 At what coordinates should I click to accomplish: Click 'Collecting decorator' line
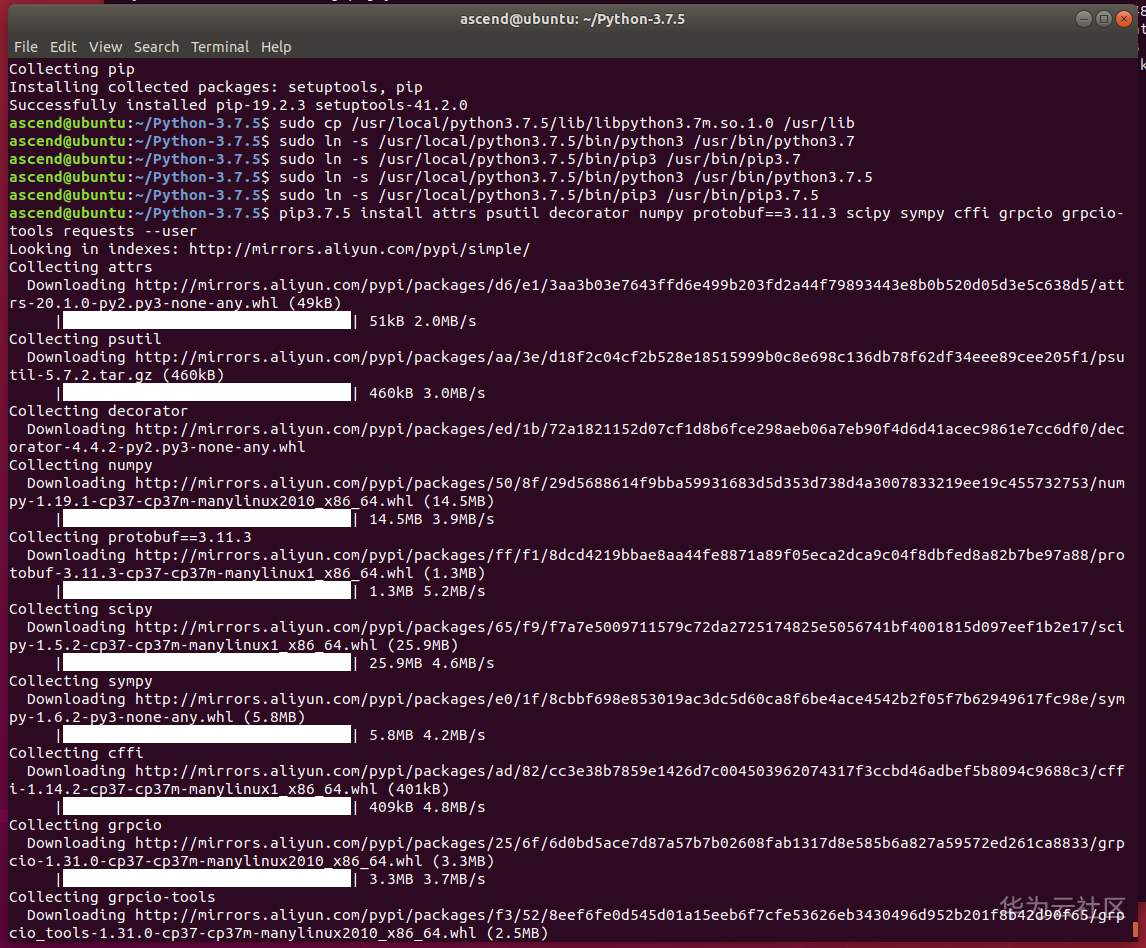(x=98, y=411)
